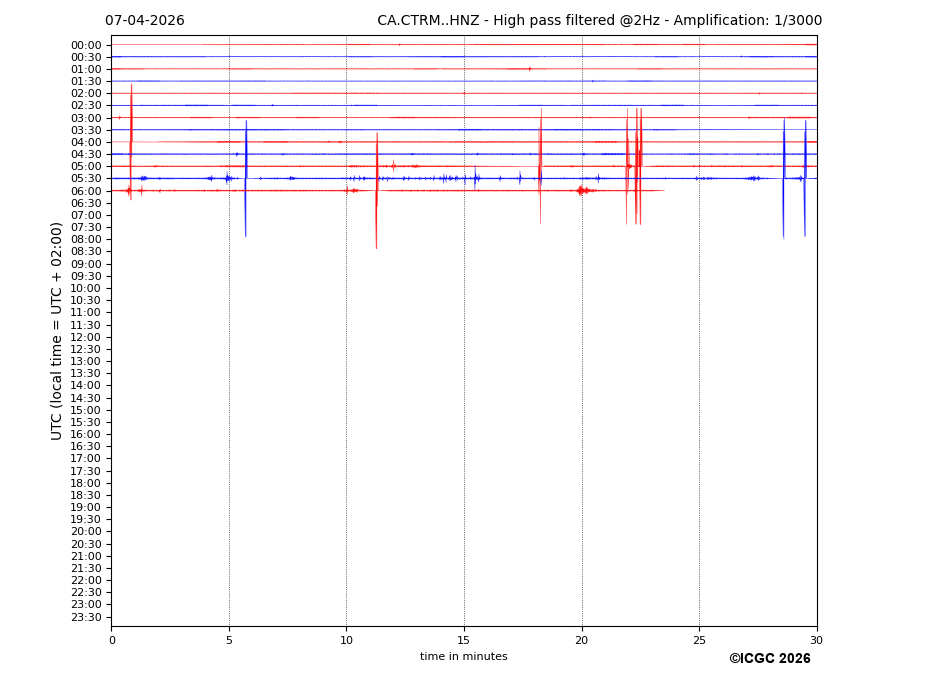Click the x-axis tick label 25
Image resolution: width=927 pixels, height=696 pixels.
(699, 640)
